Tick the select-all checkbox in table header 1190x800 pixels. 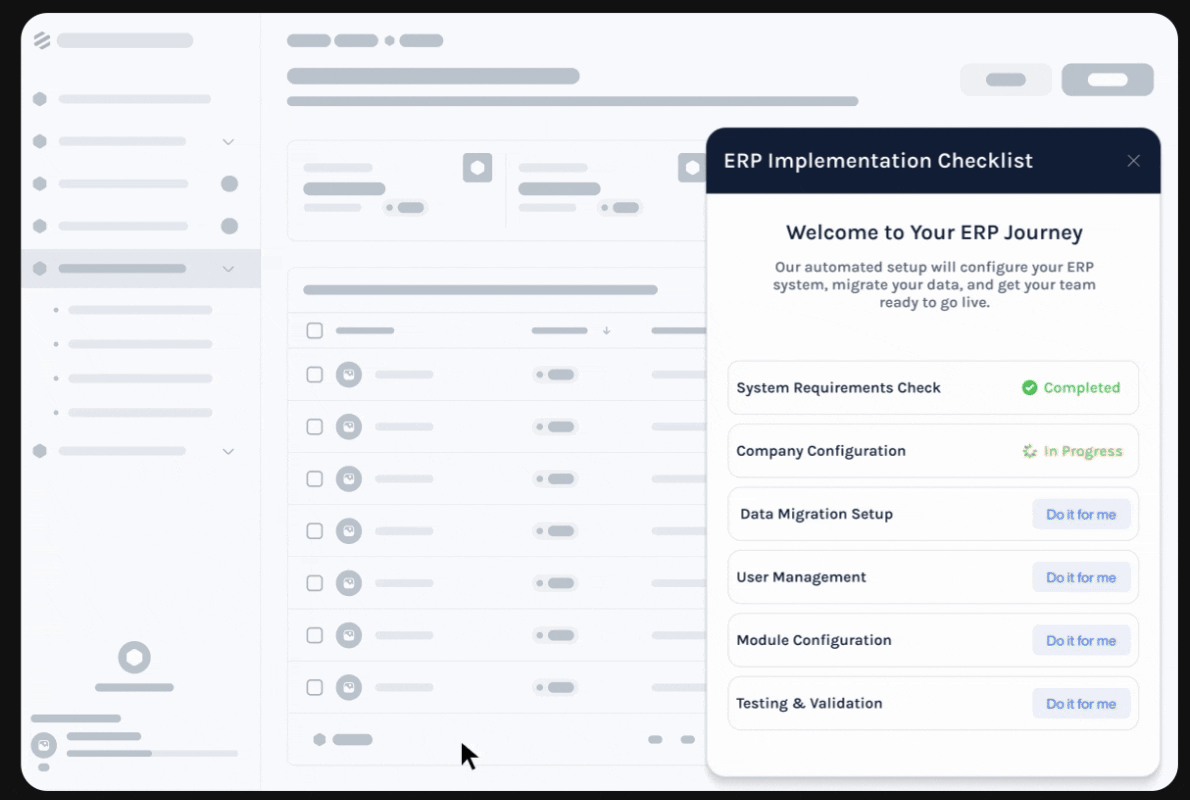coord(314,331)
